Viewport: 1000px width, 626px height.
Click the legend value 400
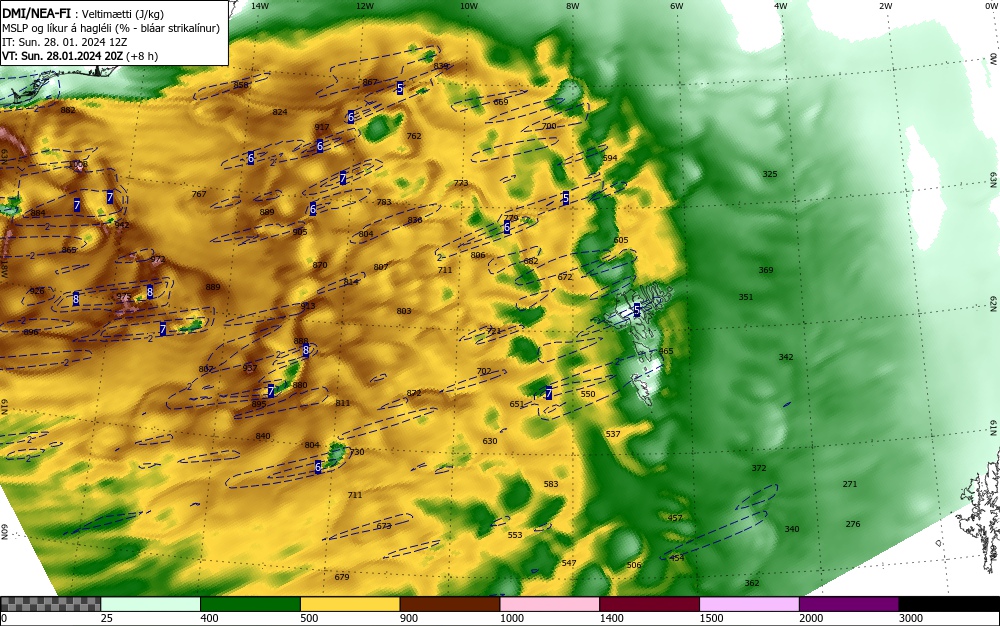209,618
